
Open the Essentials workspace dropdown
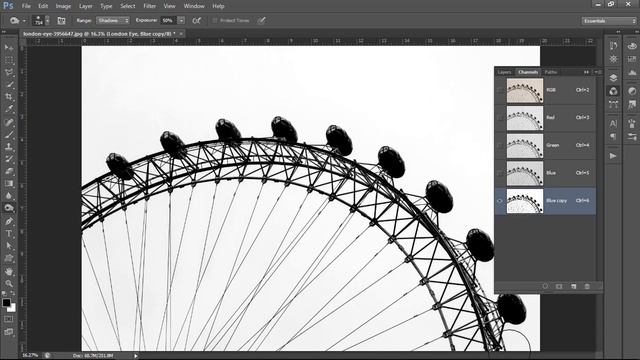609,21
